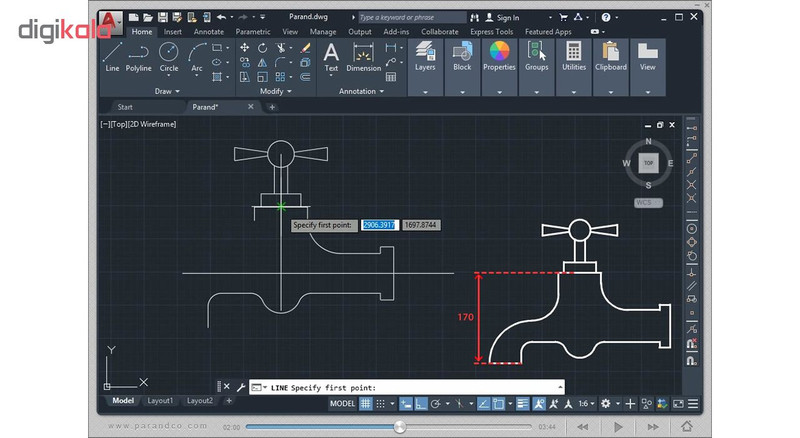Select the Line tool
Viewport: 800px width, 438px height.
click(x=112, y=57)
